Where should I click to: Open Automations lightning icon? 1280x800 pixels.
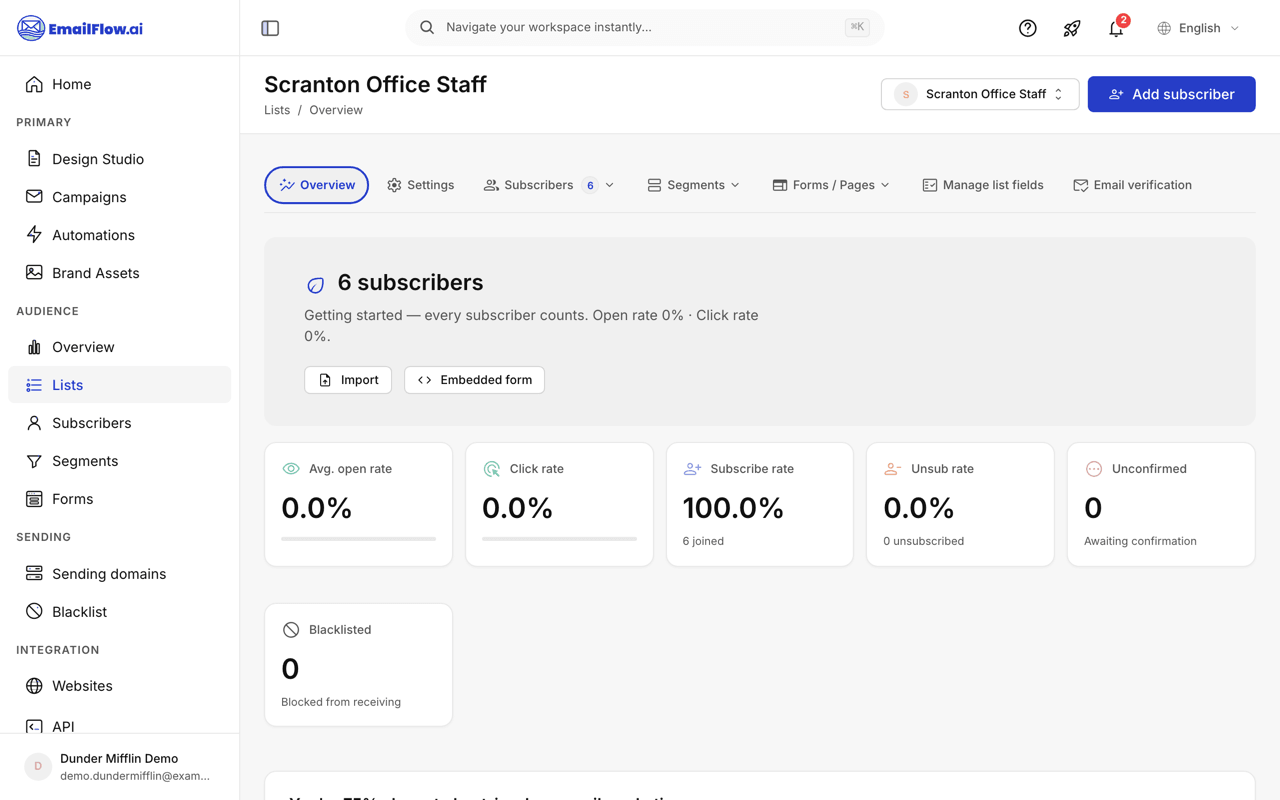click(x=34, y=235)
